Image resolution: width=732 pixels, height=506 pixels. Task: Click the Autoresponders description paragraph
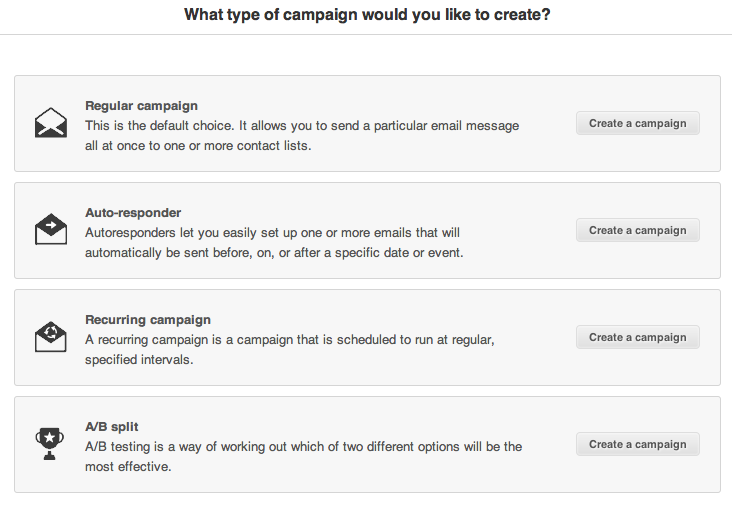tap(274, 243)
